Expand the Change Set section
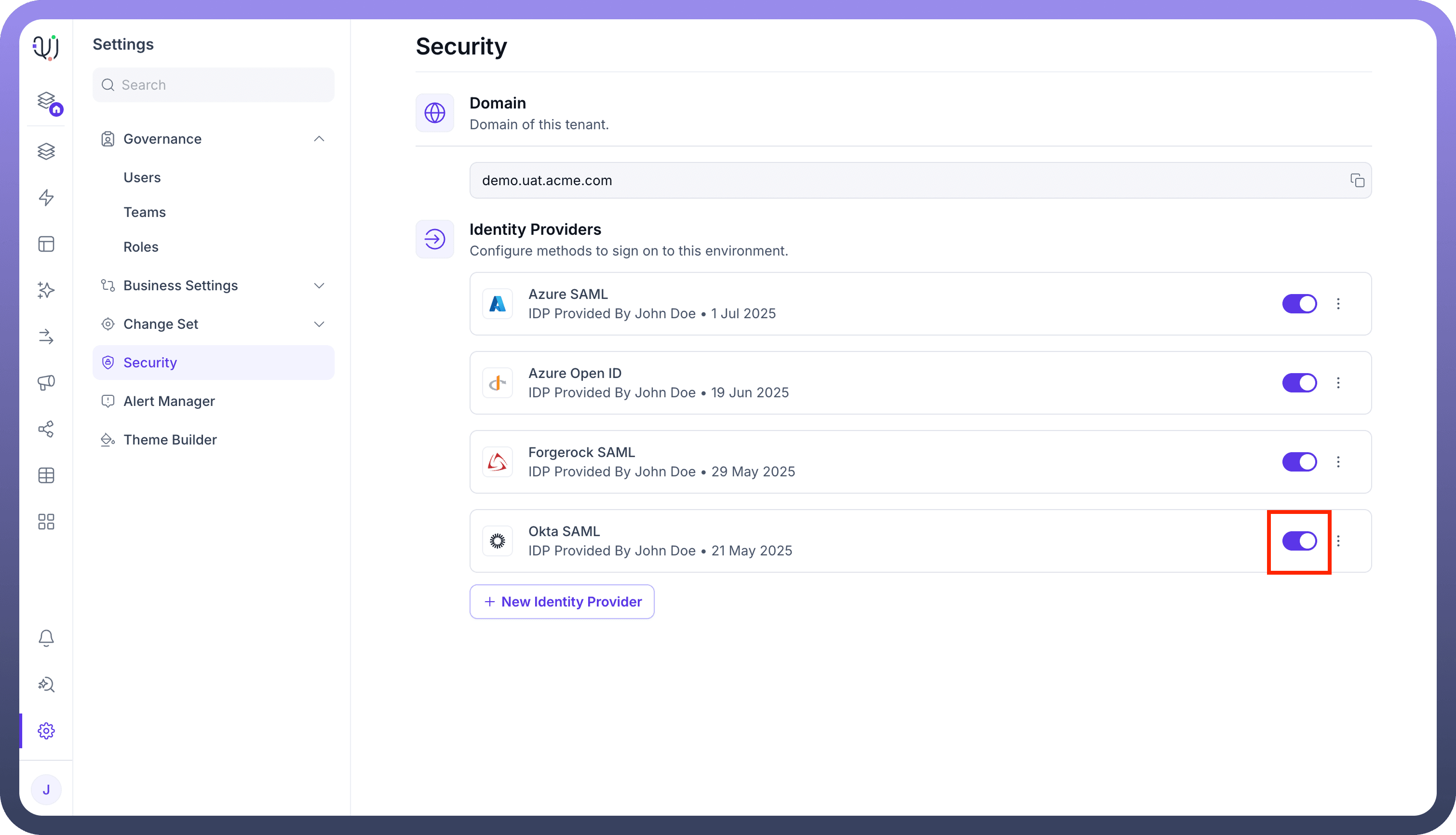Screen dimensions: 1456x835 point(319,324)
